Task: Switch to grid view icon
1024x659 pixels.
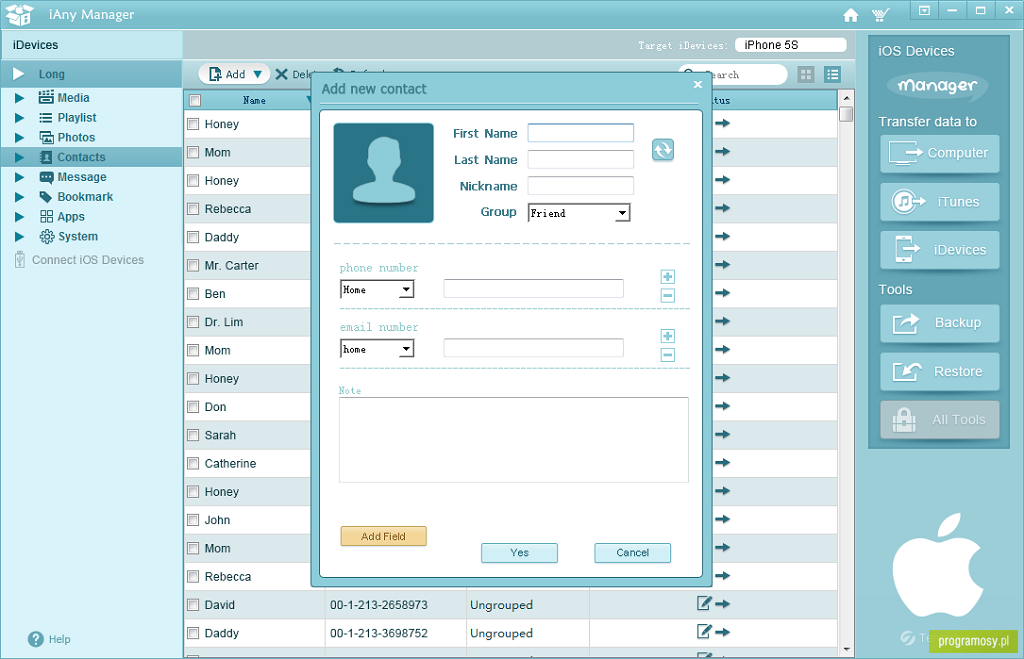Action: [806, 74]
